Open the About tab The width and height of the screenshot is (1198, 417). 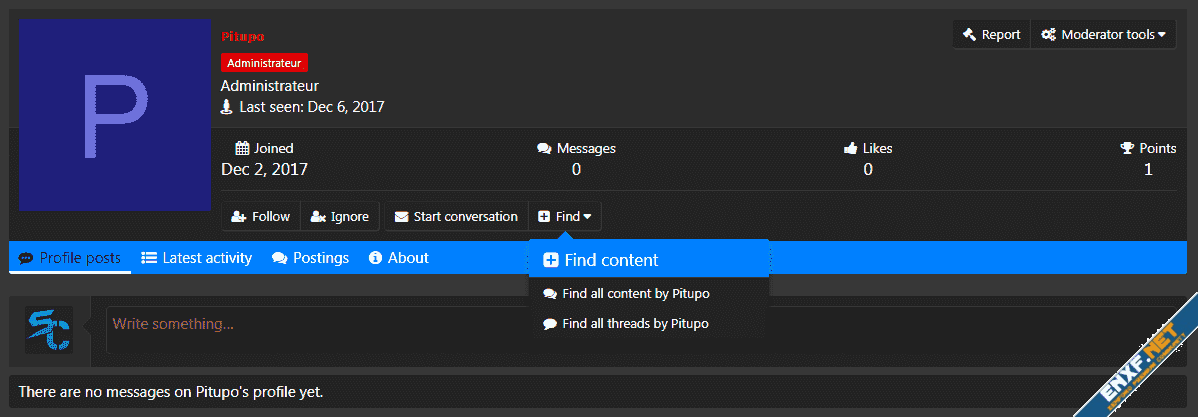point(398,258)
